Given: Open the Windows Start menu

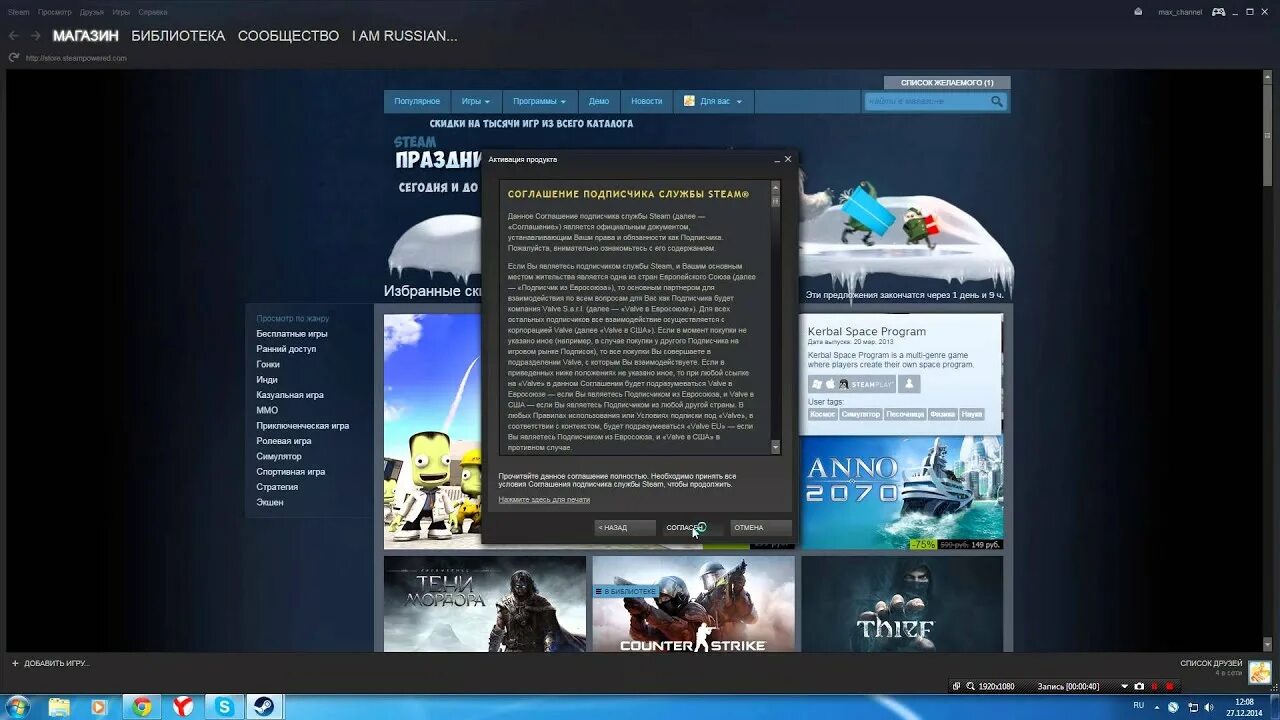Looking at the screenshot, I should click(17, 707).
